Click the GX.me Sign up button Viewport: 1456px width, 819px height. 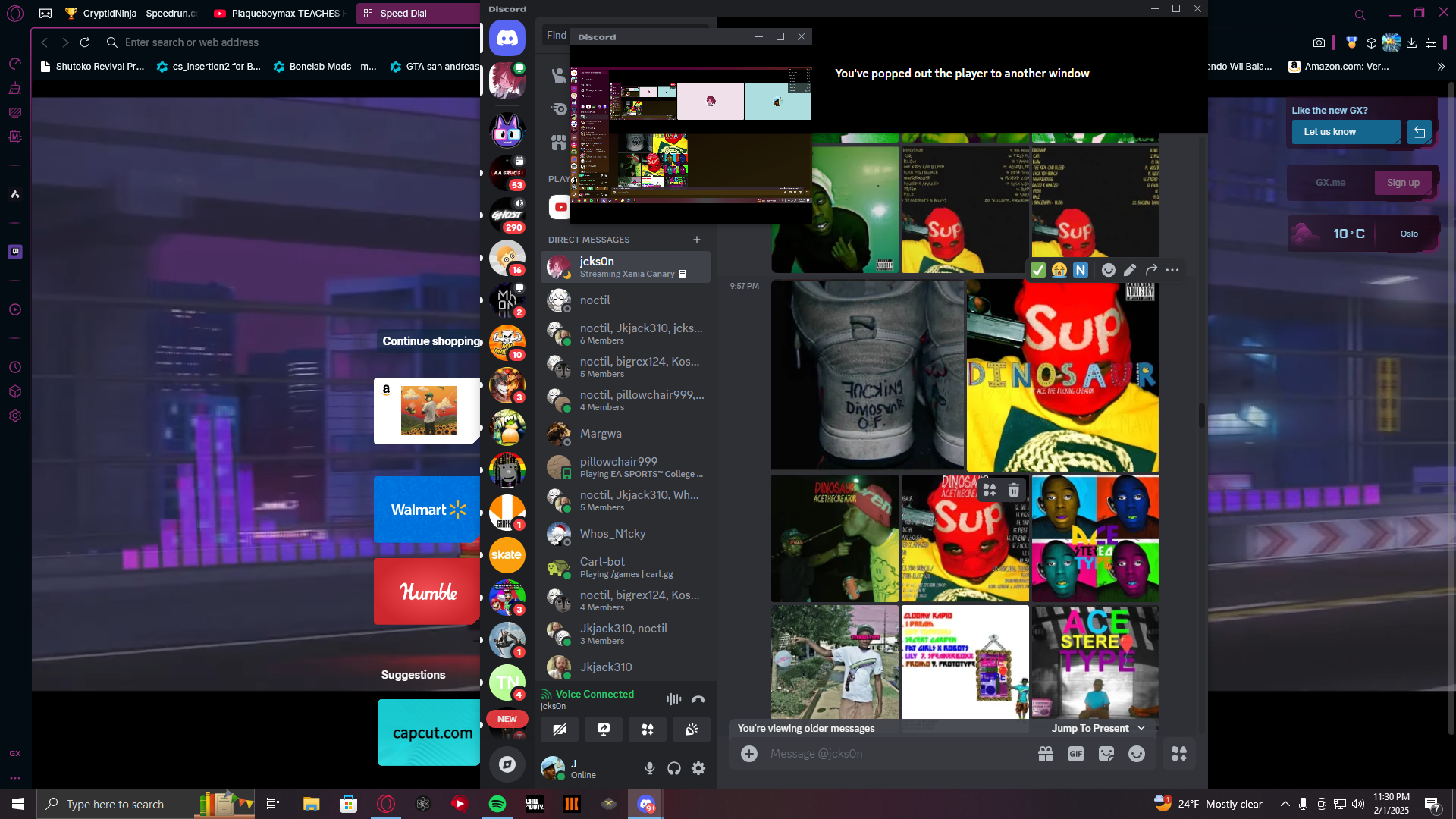pyautogui.click(x=1403, y=183)
